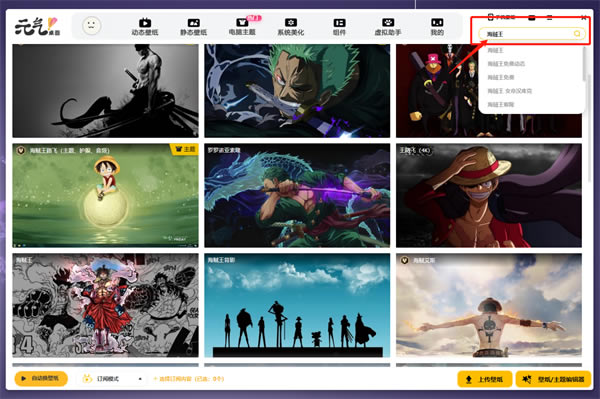This screenshot has height=399, width=600.
Task: Click the 选择订阅内容 link
Action: point(189,379)
